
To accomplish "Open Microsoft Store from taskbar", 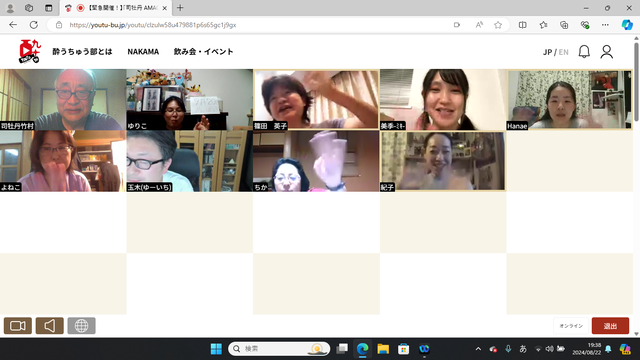I will point(404,349).
